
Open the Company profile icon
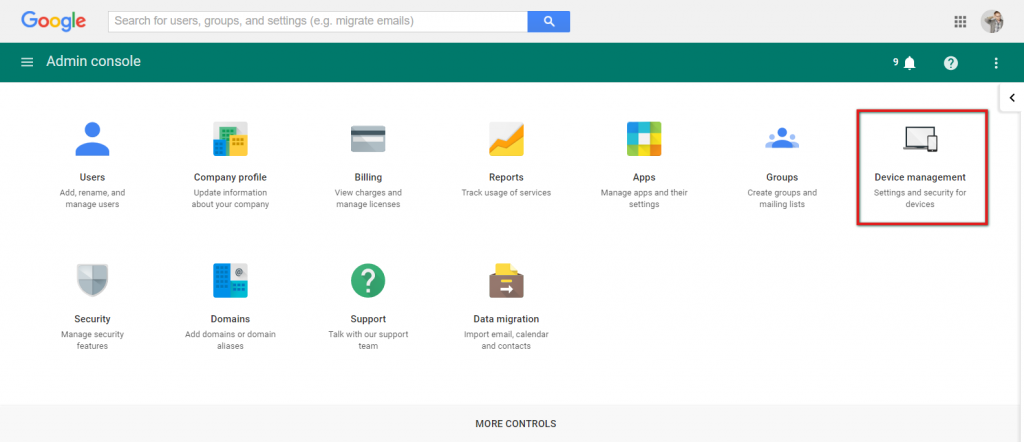230,139
